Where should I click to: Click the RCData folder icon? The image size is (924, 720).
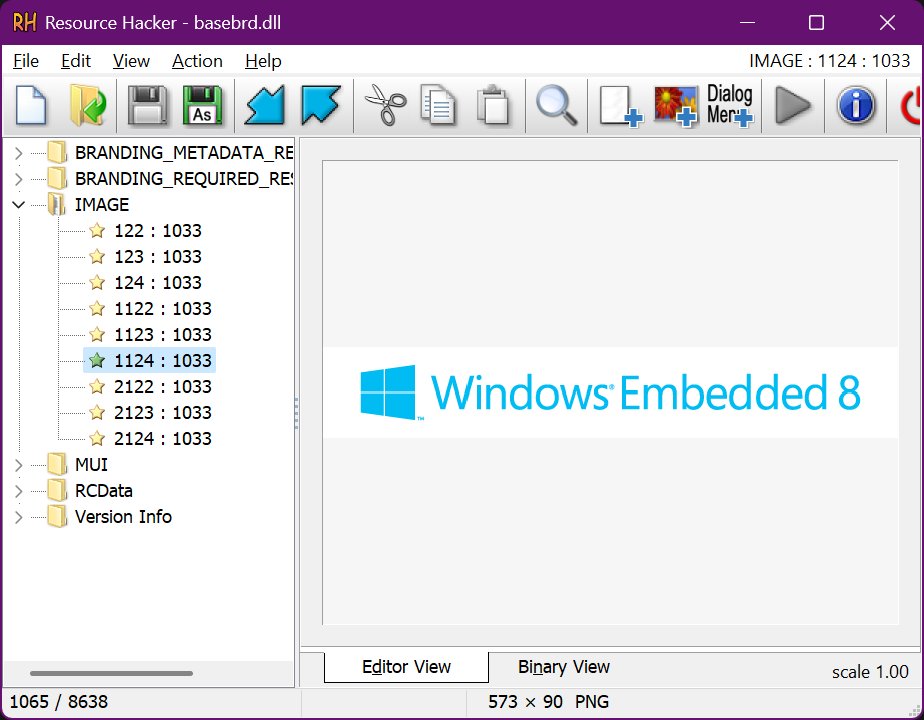pos(57,491)
